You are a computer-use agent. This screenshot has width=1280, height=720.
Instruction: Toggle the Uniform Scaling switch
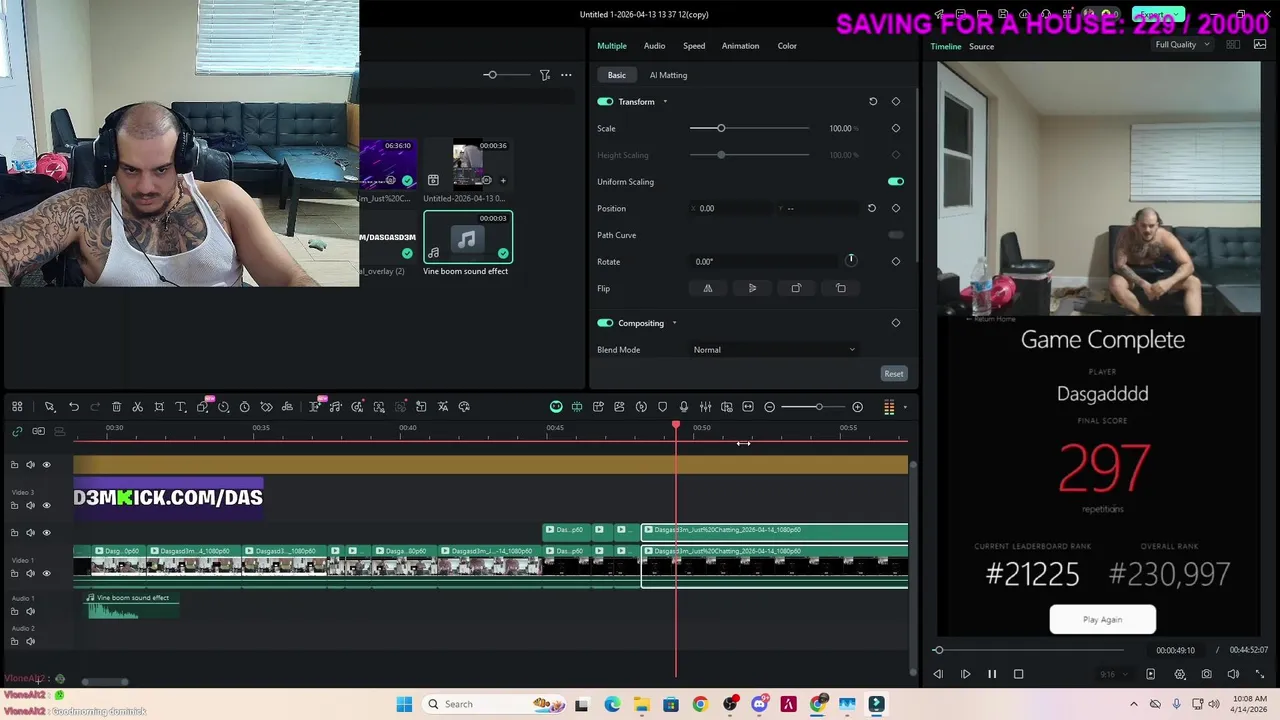896,182
